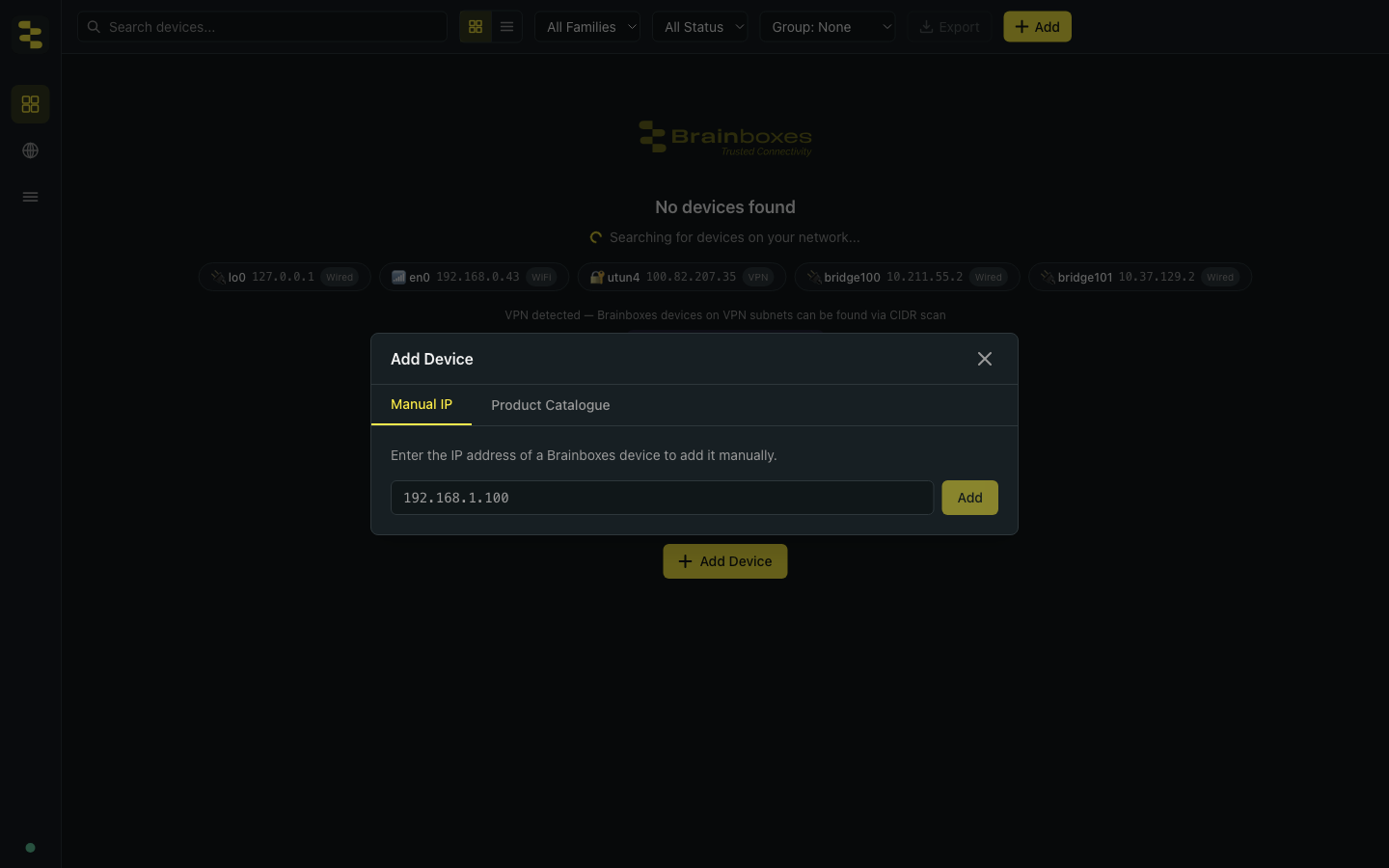Close the Add Device dialog
1389x868 pixels.
coord(985,359)
